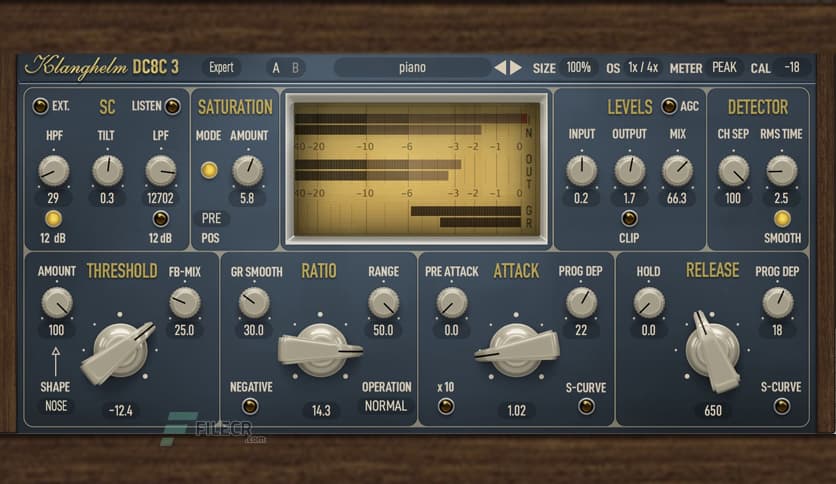836x484 pixels.
Task: Select preset slot B
Action: (x=295, y=68)
